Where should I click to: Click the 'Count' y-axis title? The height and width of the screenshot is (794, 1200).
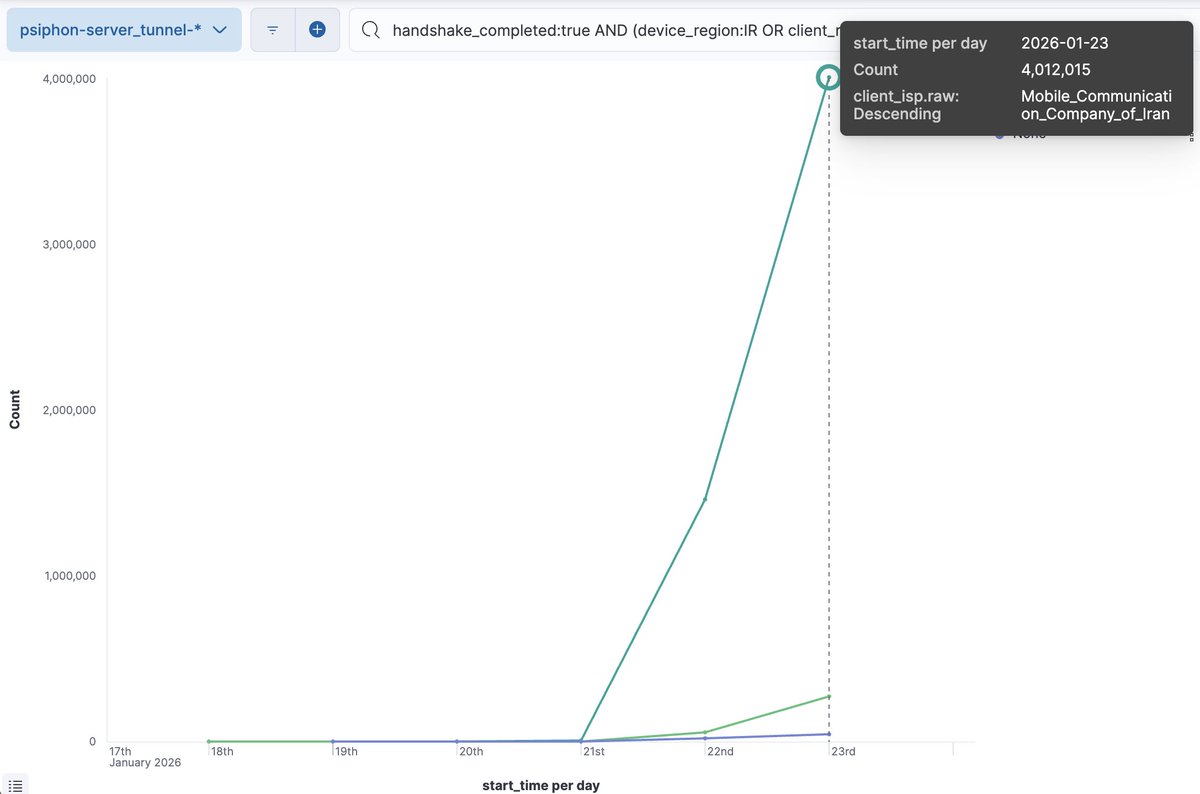tap(15, 410)
